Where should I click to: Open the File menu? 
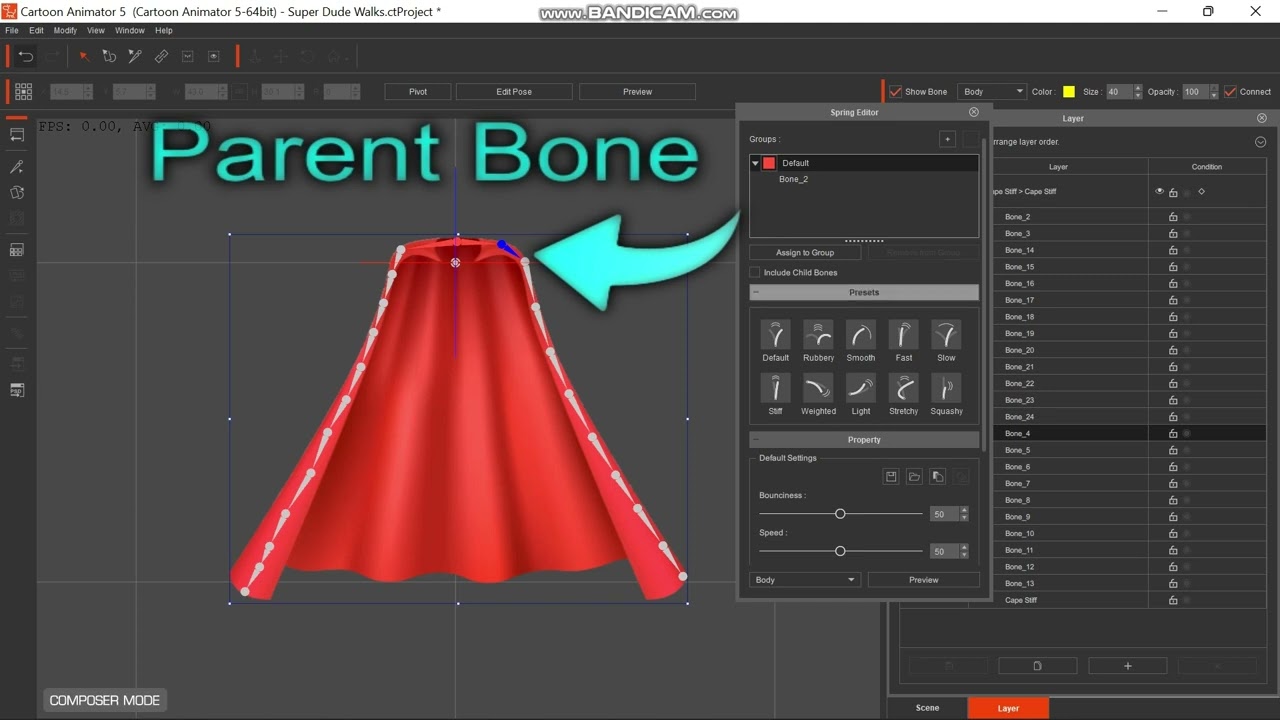12,31
